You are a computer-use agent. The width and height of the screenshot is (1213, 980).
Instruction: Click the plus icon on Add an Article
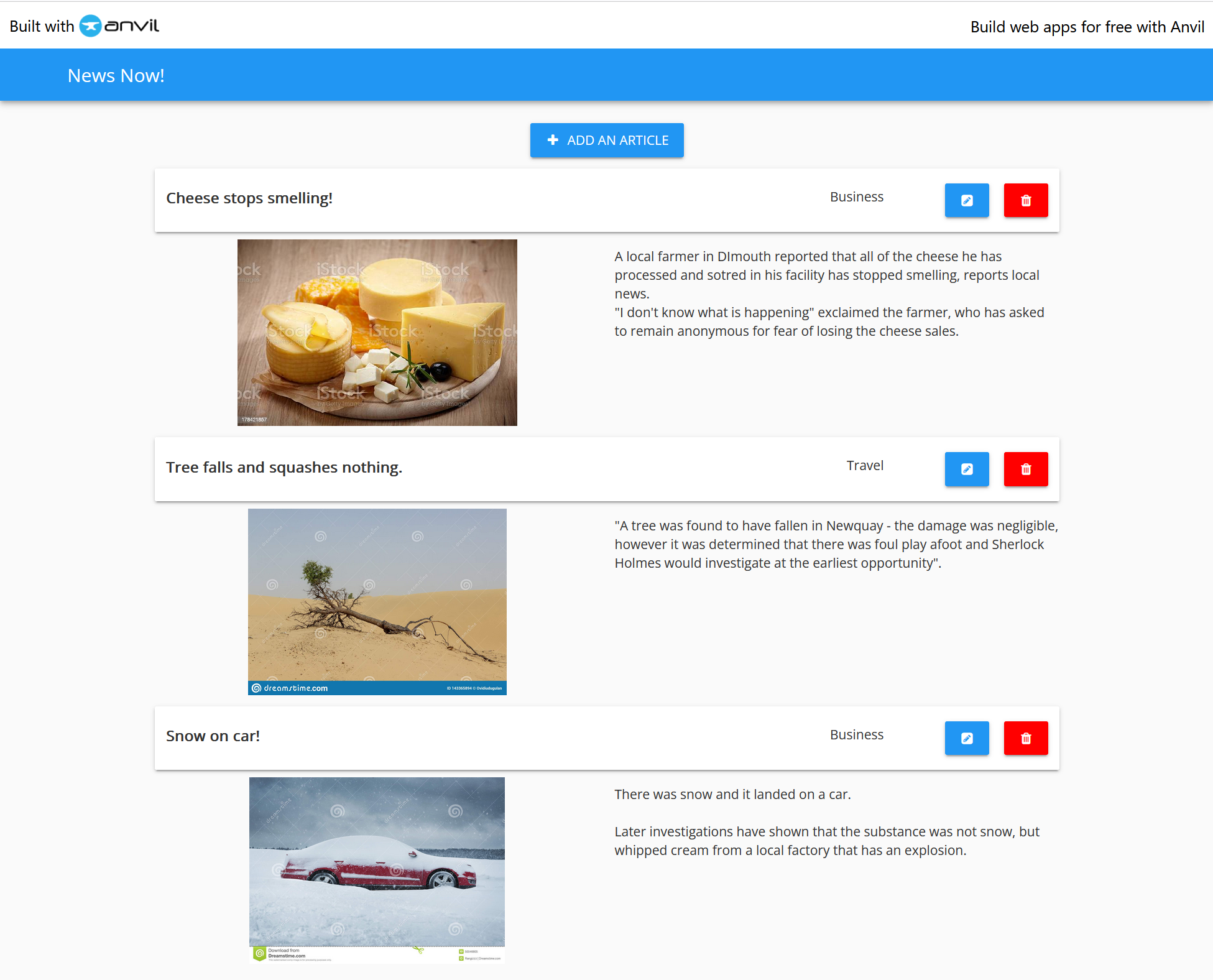tap(553, 140)
